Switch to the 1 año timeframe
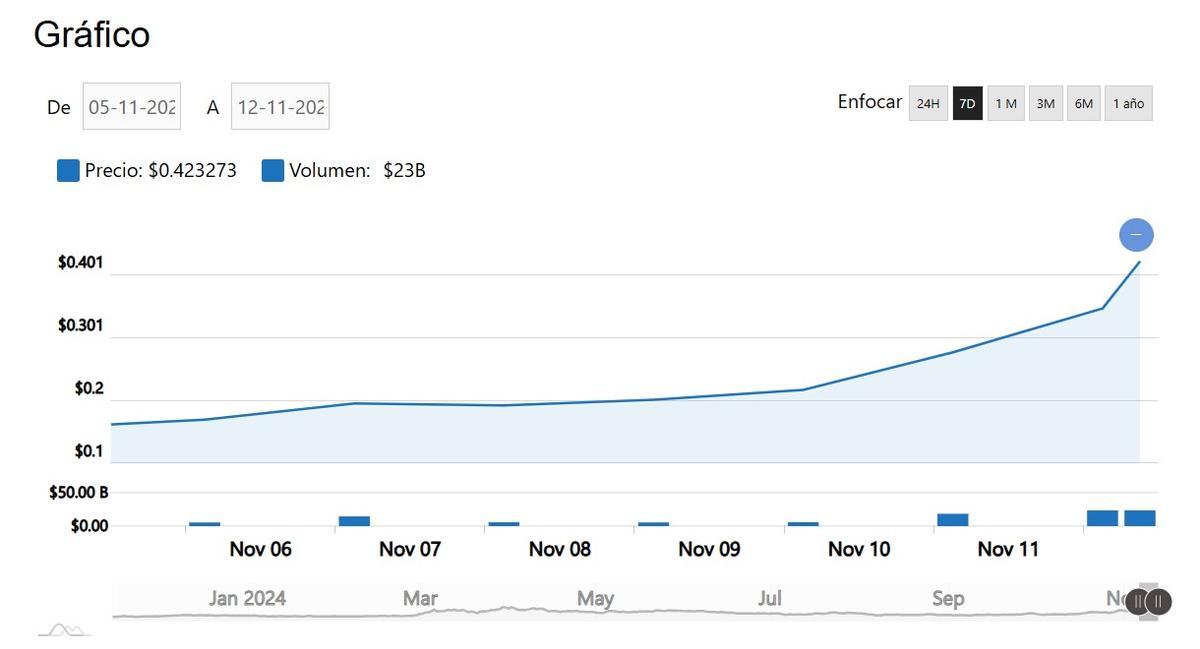The height and width of the screenshot is (649, 1200). pos(1128,103)
